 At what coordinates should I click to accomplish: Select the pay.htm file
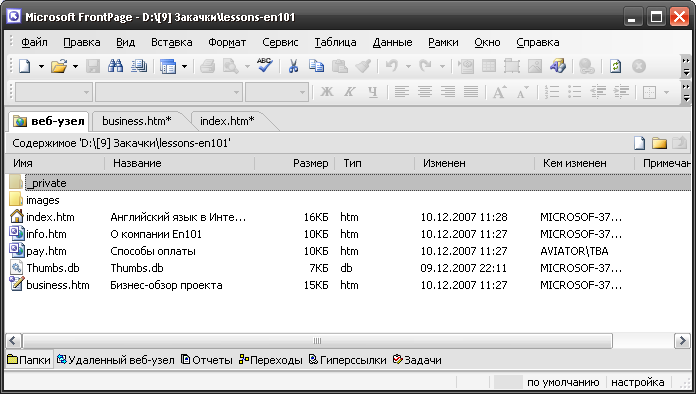(x=46, y=251)
